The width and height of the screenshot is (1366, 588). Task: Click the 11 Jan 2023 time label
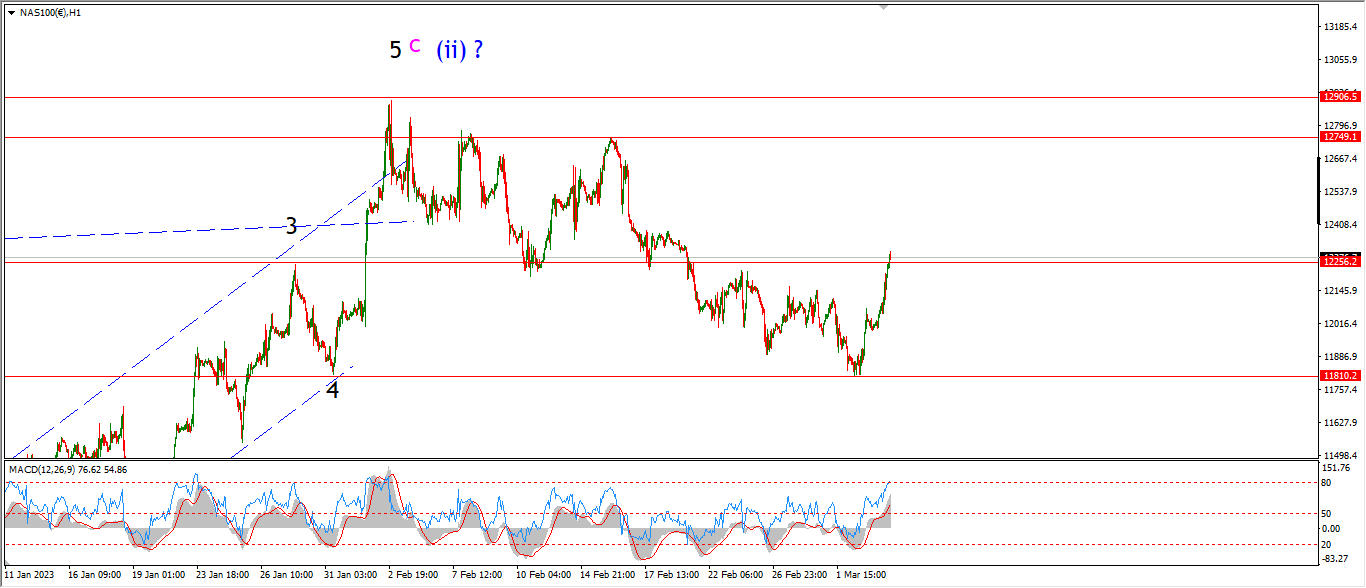(x=29, y=575)
